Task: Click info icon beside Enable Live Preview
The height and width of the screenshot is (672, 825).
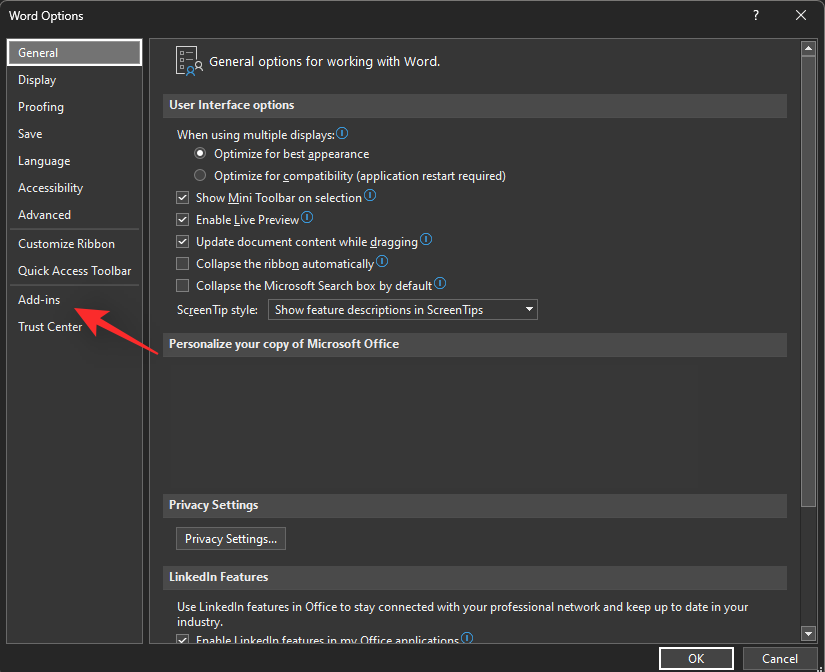Action: pos(307,218)
